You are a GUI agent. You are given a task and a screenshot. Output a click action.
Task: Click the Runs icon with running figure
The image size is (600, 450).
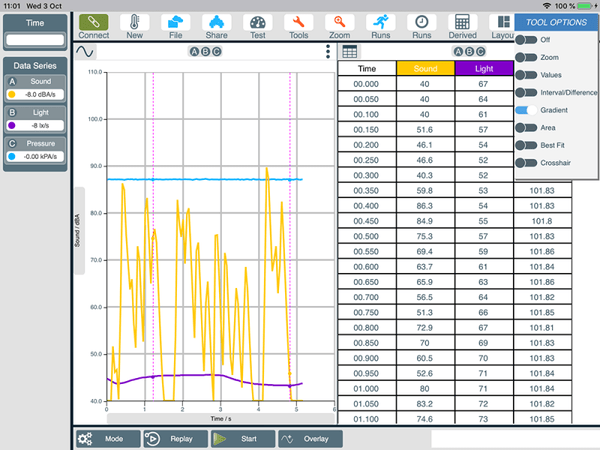pos(380,21)
